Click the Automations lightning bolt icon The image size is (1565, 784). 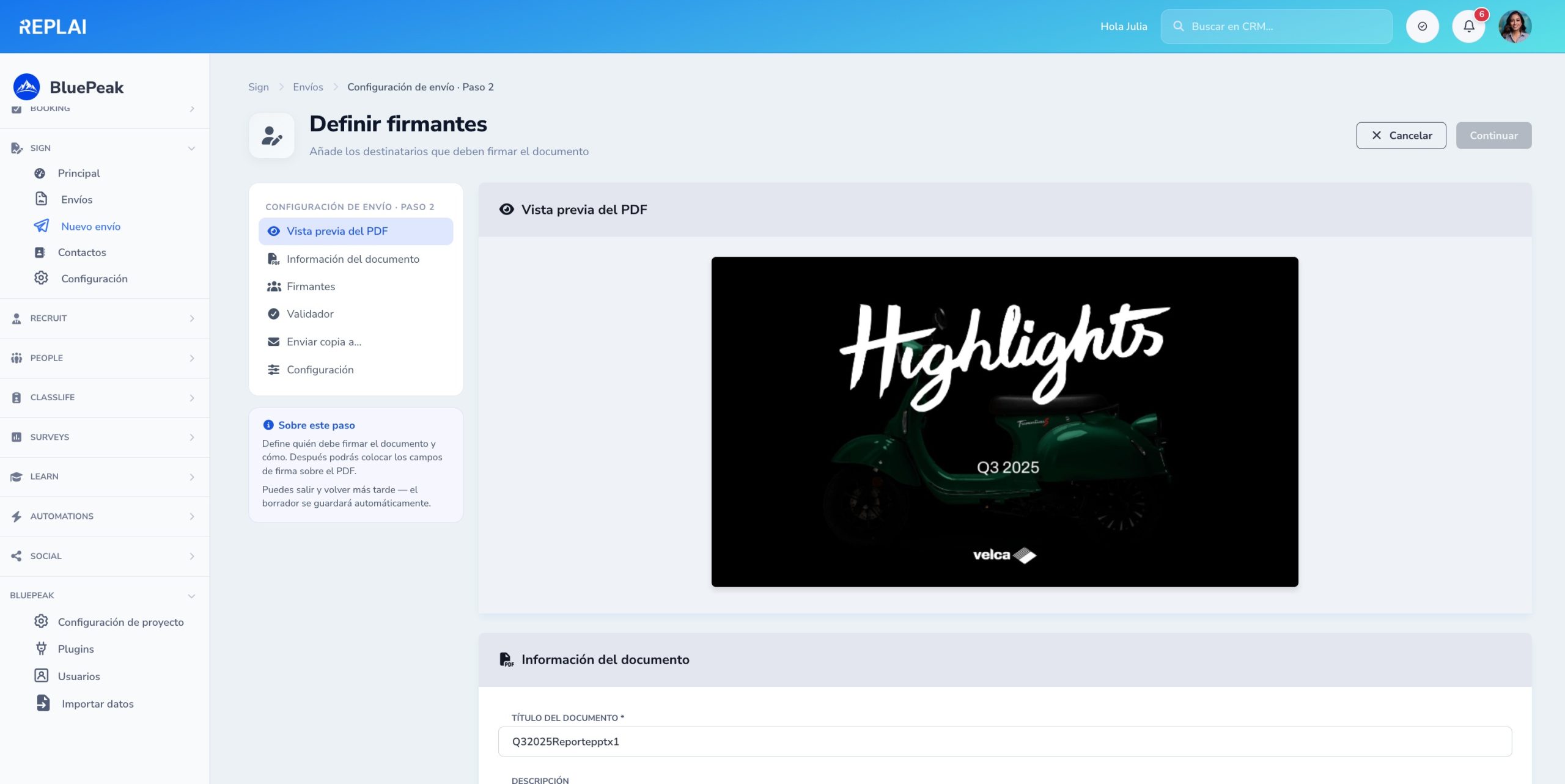point(17,516)
